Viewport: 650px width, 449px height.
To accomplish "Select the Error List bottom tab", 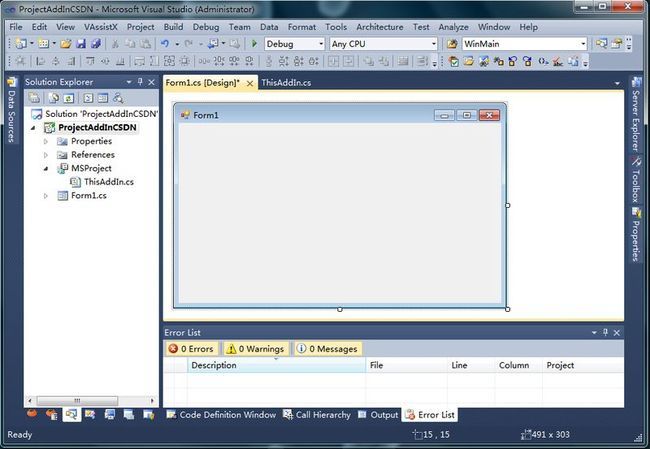I will [430, 415].
